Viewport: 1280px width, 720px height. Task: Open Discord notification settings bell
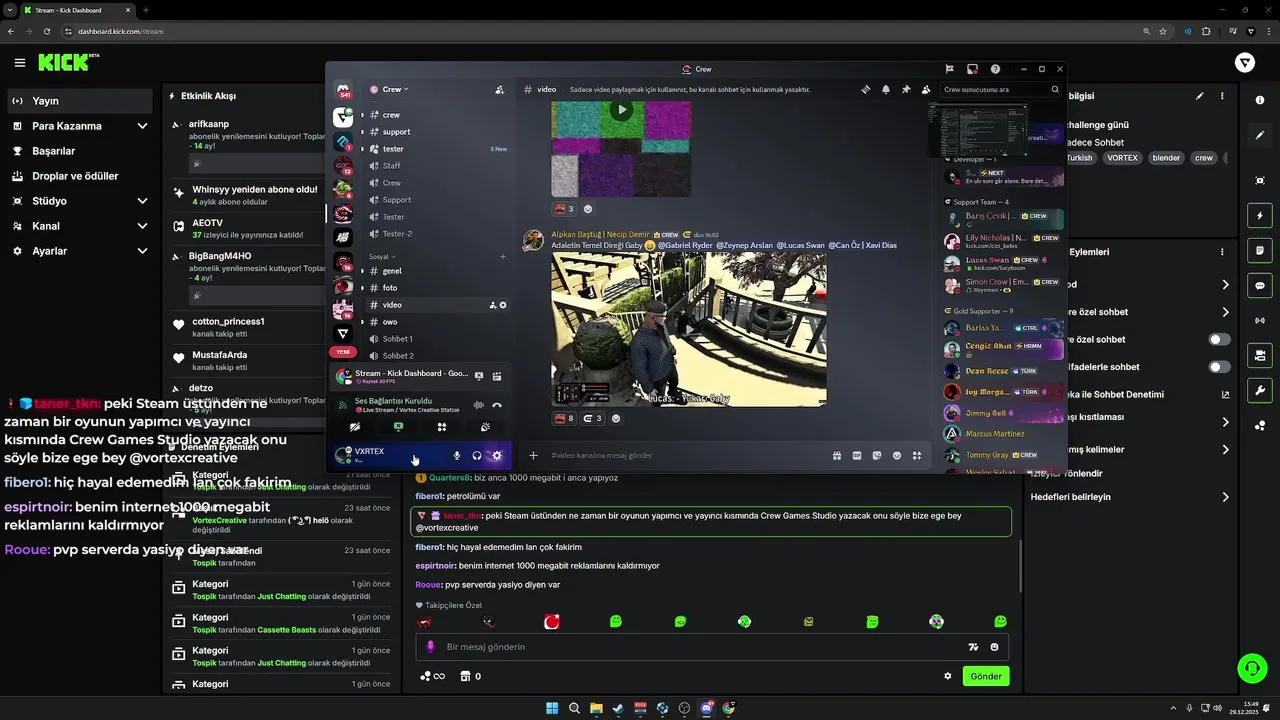coord(886,89)
